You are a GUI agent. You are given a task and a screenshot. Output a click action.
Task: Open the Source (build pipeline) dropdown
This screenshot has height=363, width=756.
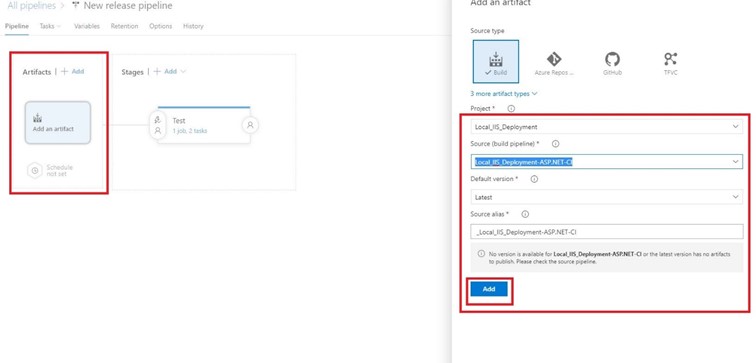(607, 161)
